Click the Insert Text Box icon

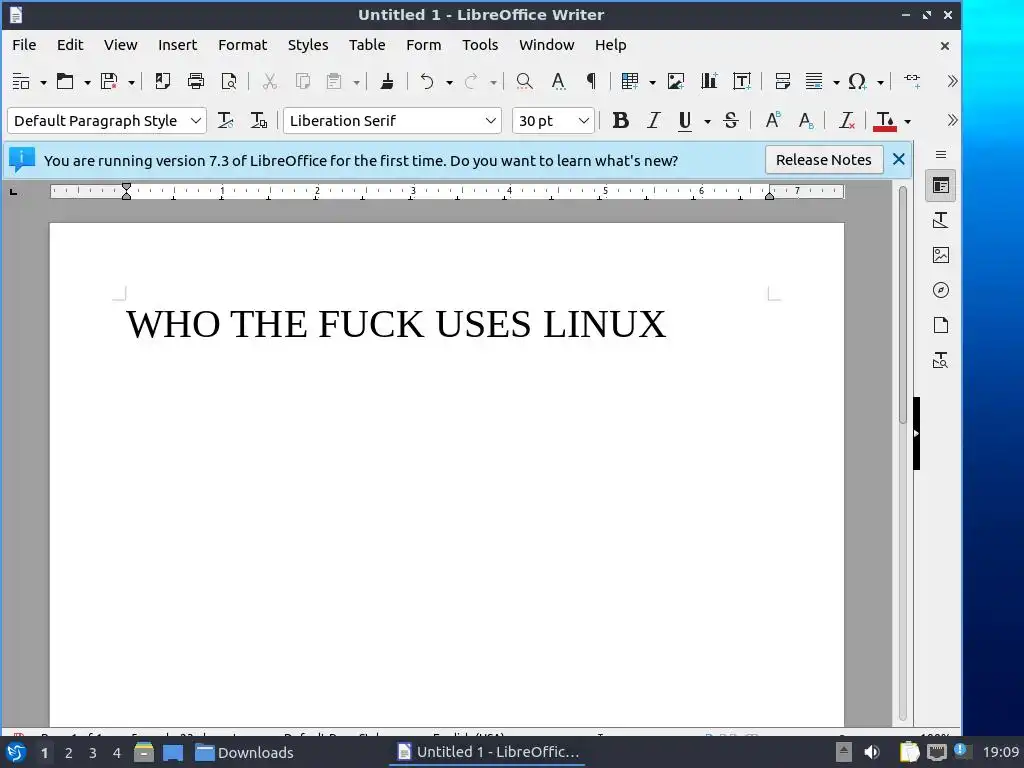742,81
